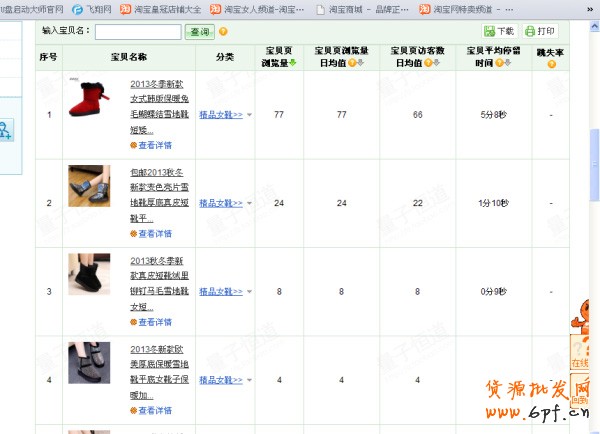Click the 打印 print icon button
This screenshot has width=600, height=434.
click(x=541, y=32)
